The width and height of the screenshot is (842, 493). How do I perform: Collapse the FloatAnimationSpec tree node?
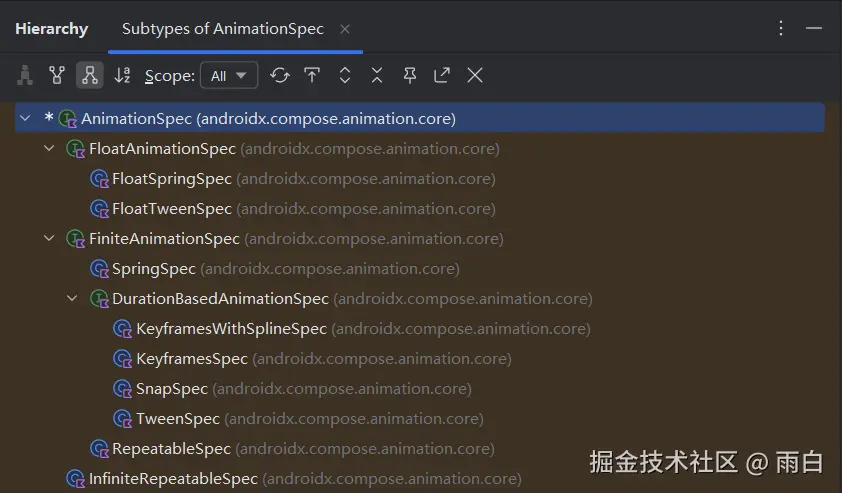[x=49, y=149]
